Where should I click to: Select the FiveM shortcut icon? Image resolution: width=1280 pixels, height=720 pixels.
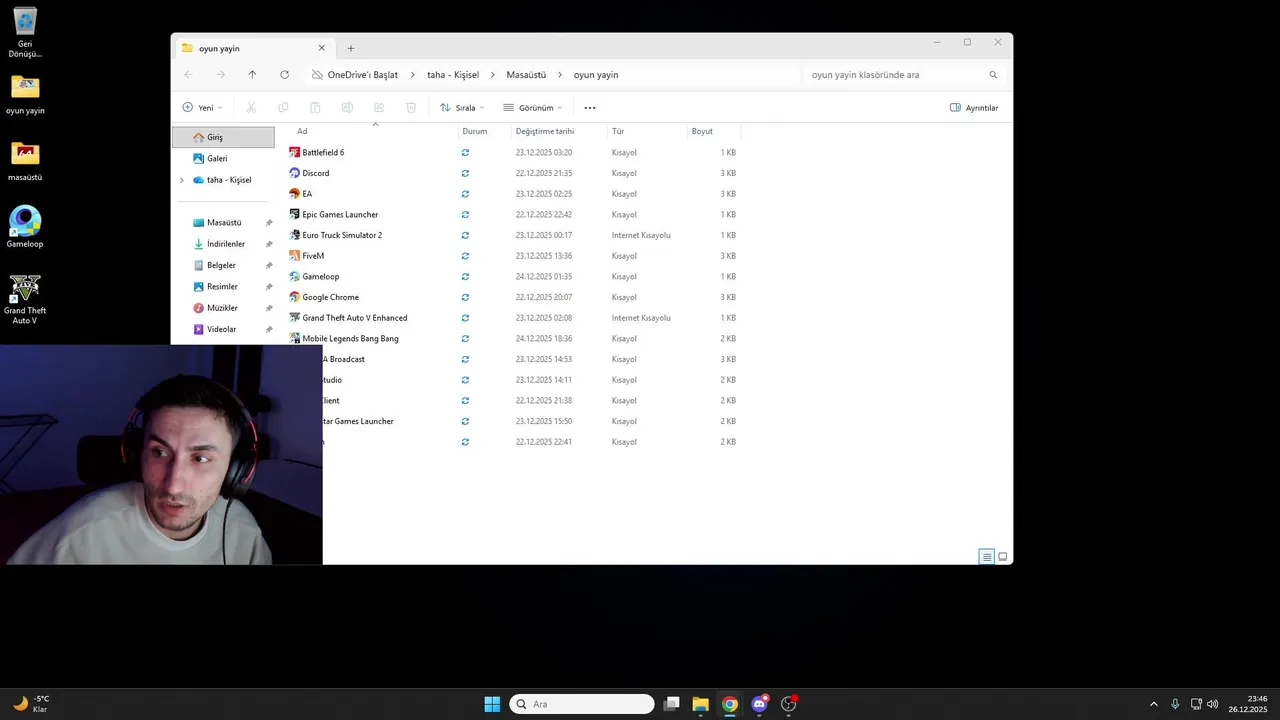coord(295,256)
